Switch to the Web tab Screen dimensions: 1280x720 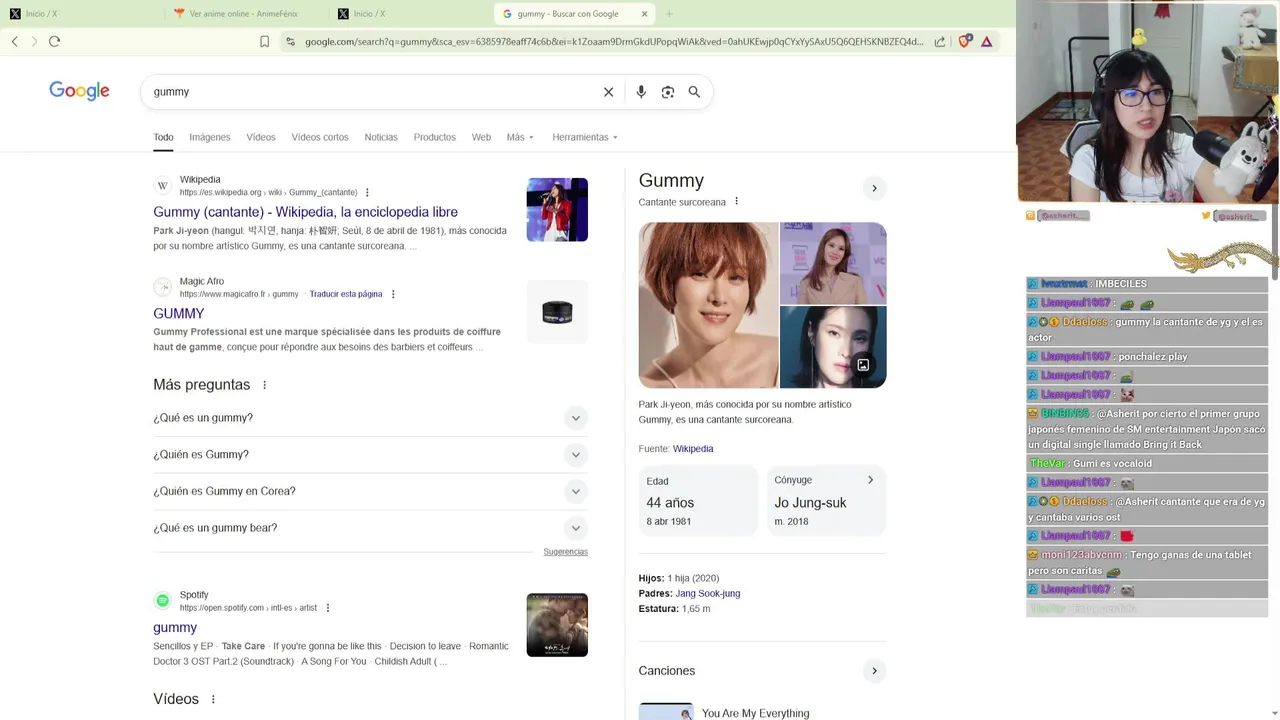(481, 137)
